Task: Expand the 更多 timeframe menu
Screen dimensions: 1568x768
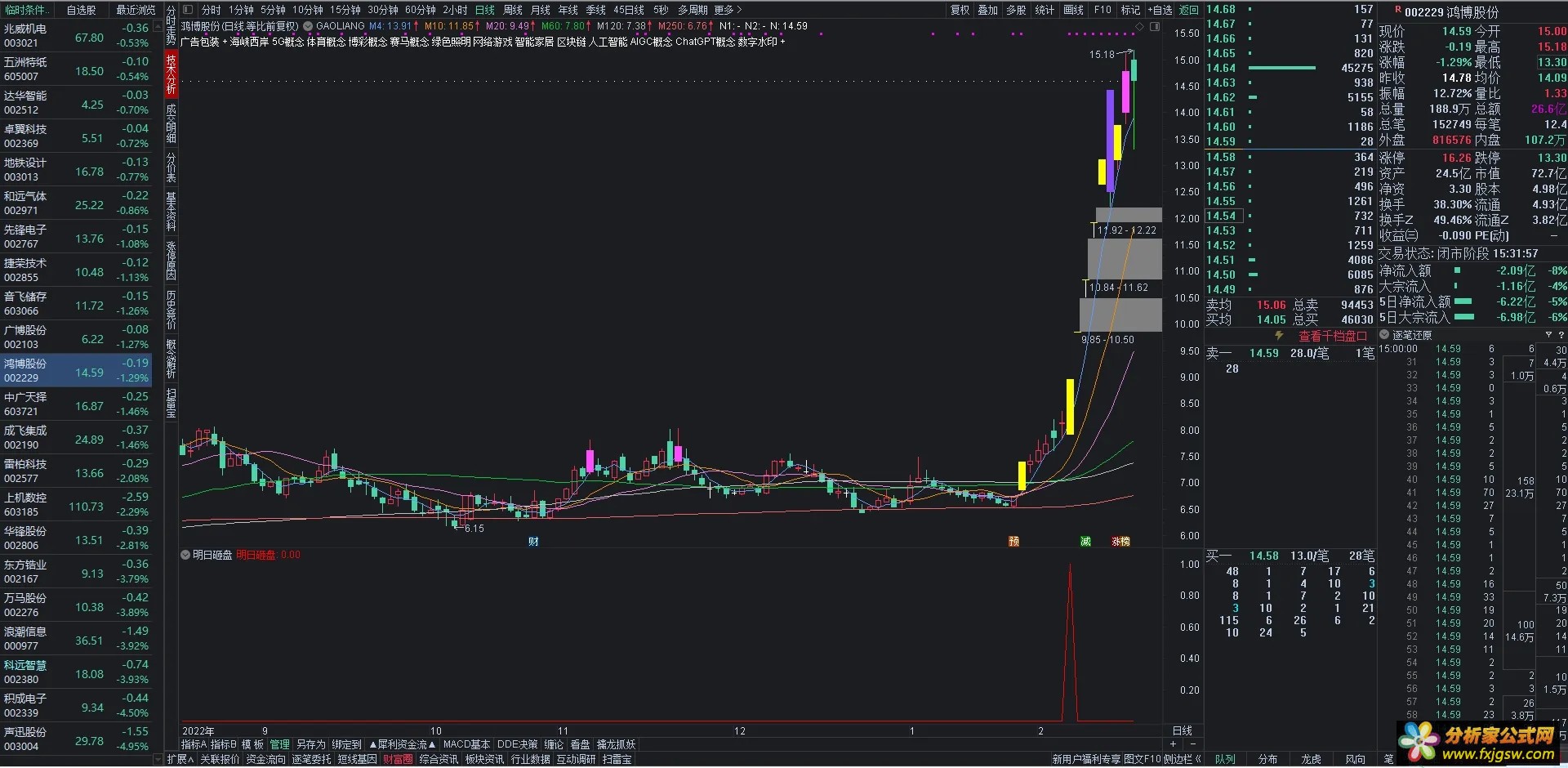Action: point(728,10)
